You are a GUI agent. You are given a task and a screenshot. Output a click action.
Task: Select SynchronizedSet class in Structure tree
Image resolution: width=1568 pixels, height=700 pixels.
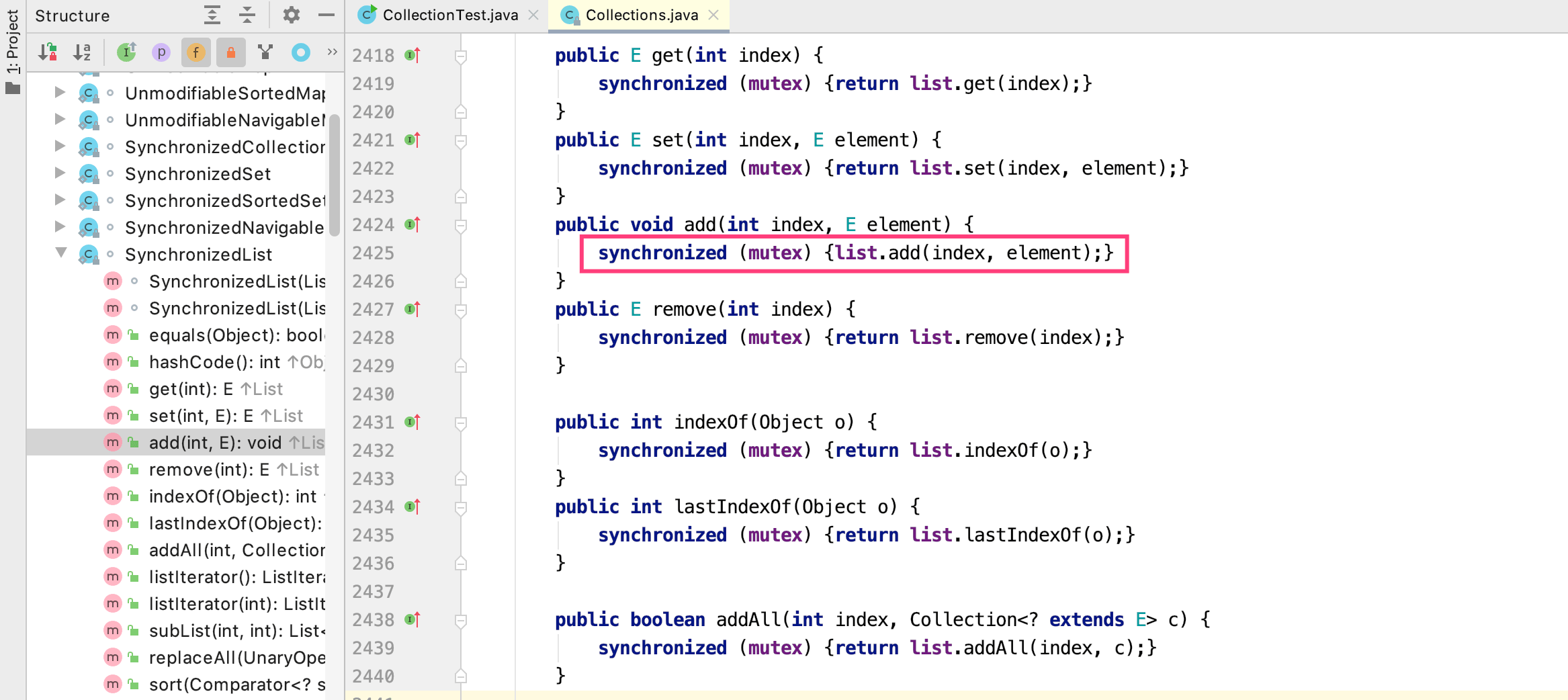click(x=198, y=174)
